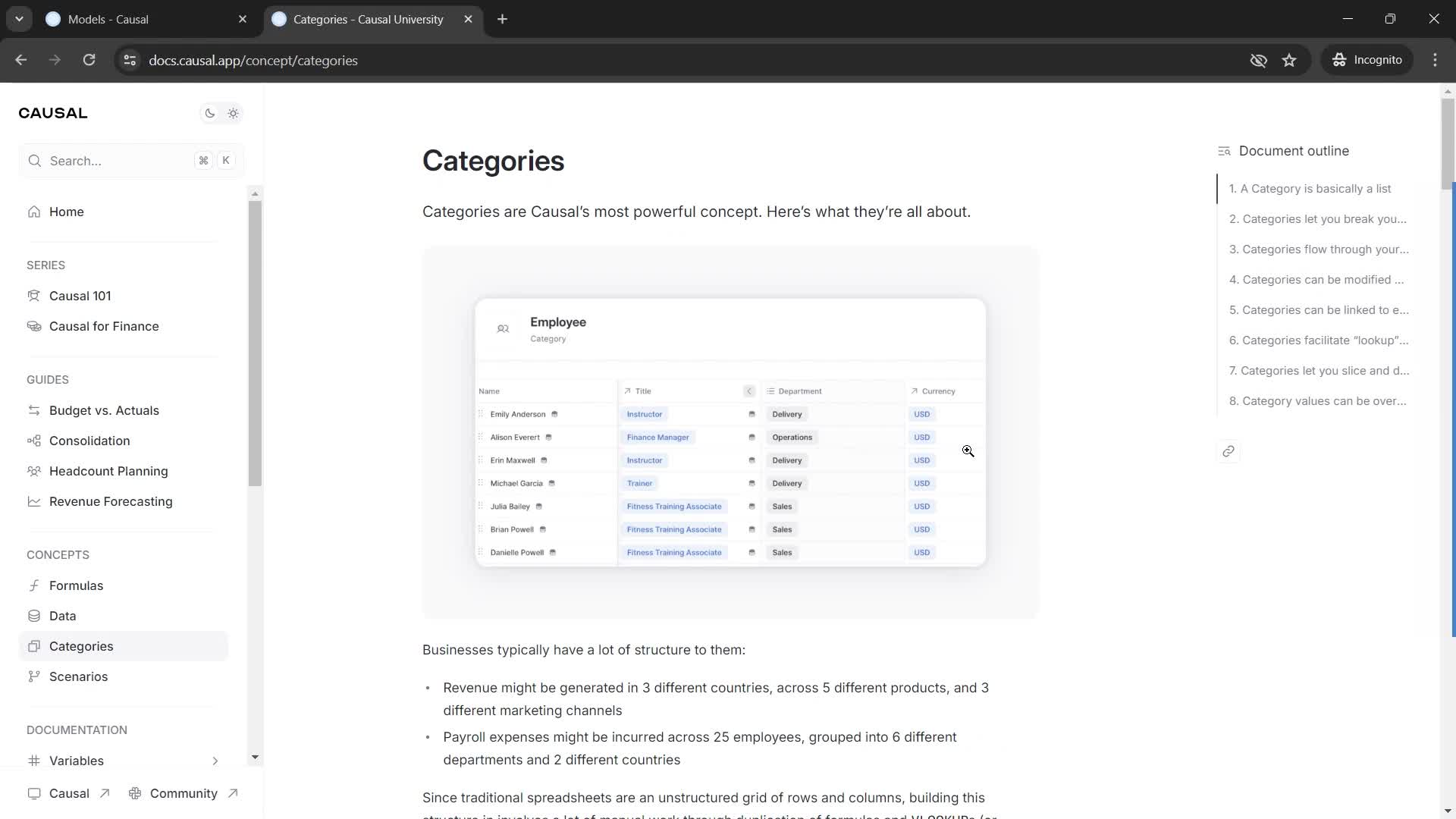Click the Search input field
Image resolution: width=1456 pixels, height=819 pixels.
(131, 161)
